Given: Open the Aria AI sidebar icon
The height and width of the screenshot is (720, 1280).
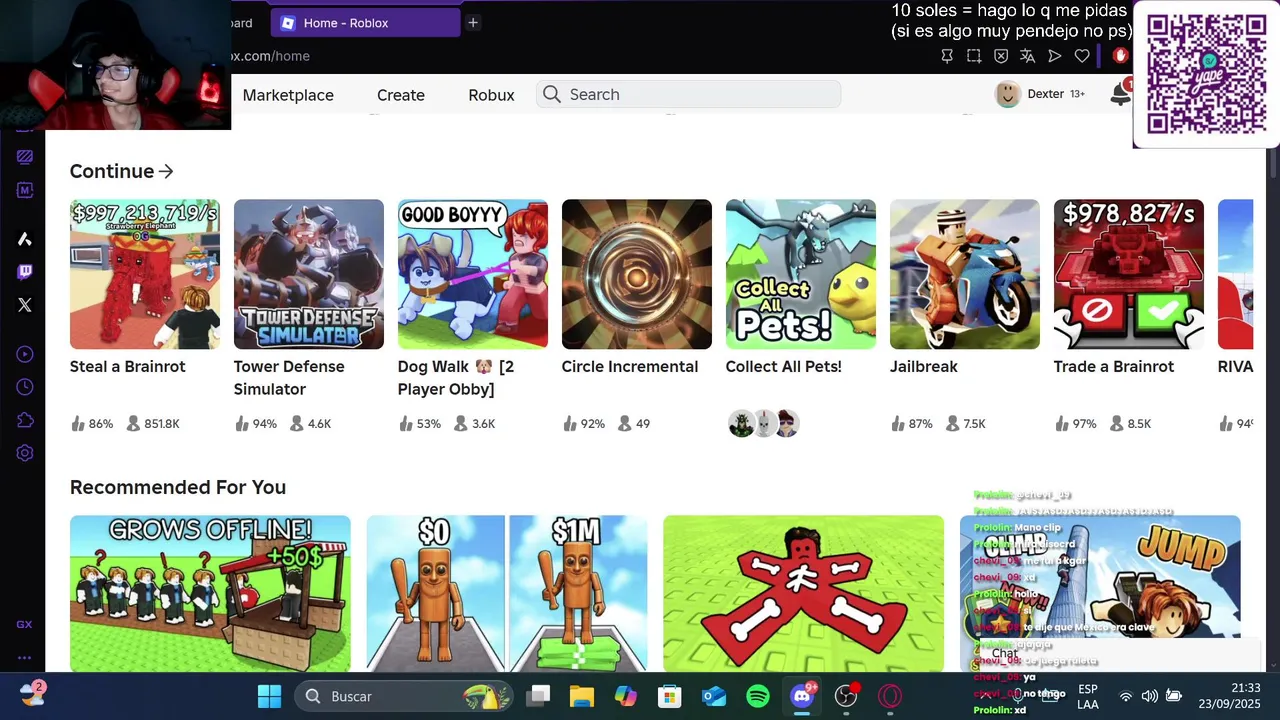Looking at the screenshot, I should (25, 239).
